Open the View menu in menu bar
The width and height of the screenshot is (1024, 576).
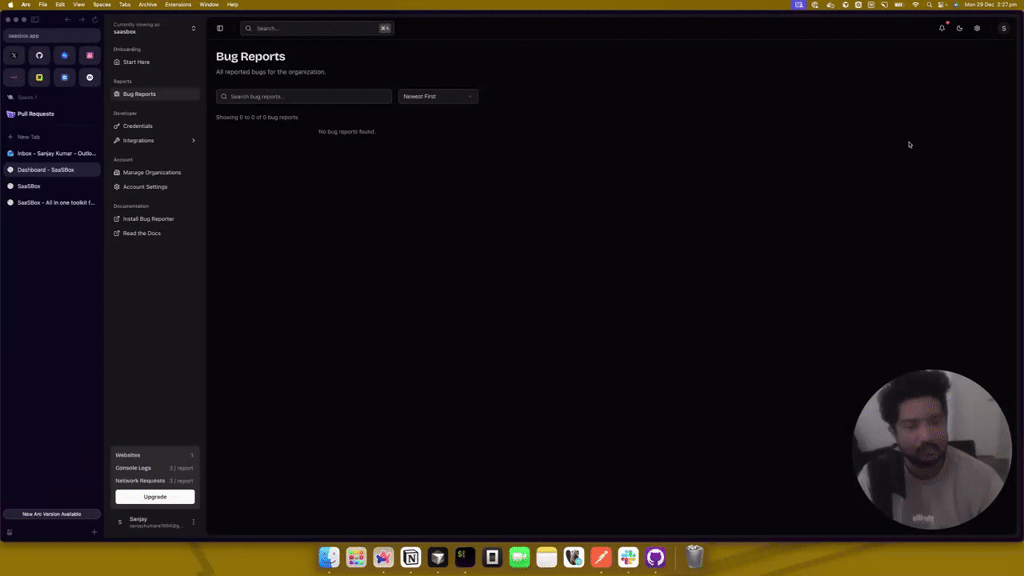(78, 5)
